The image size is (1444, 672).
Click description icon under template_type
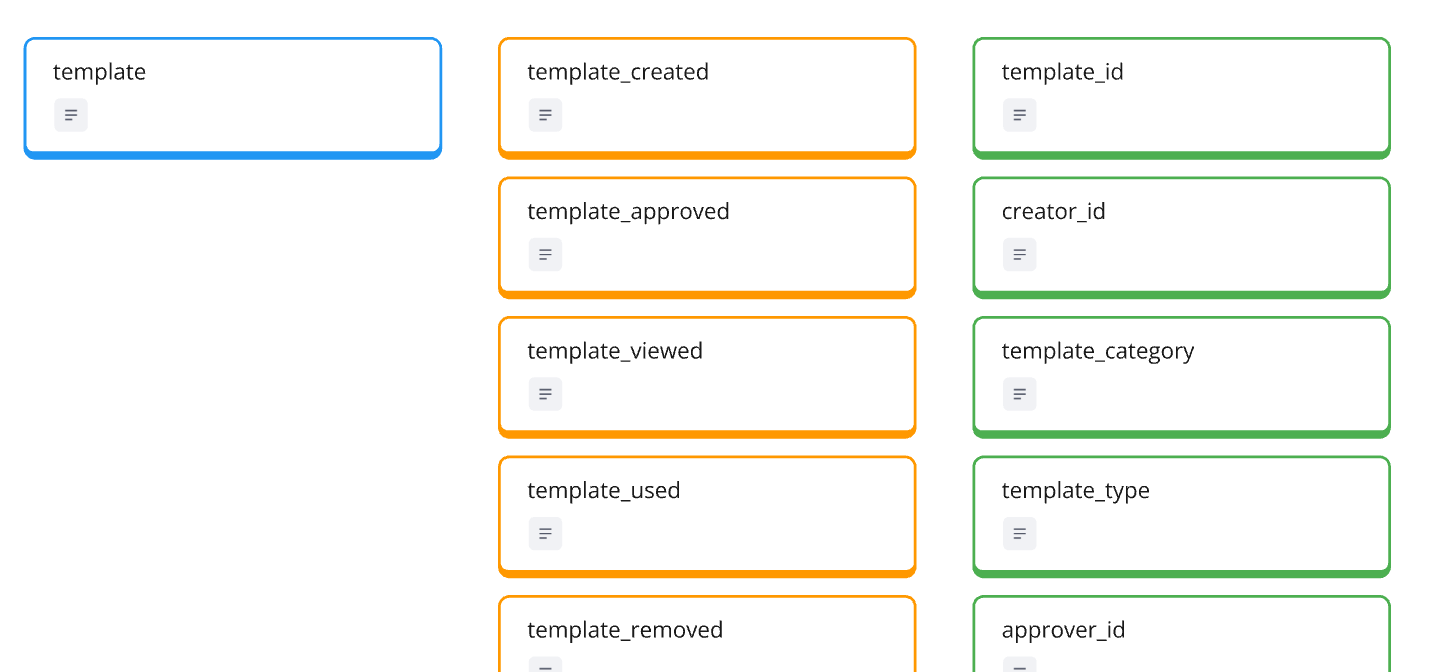coord(1019,534)
